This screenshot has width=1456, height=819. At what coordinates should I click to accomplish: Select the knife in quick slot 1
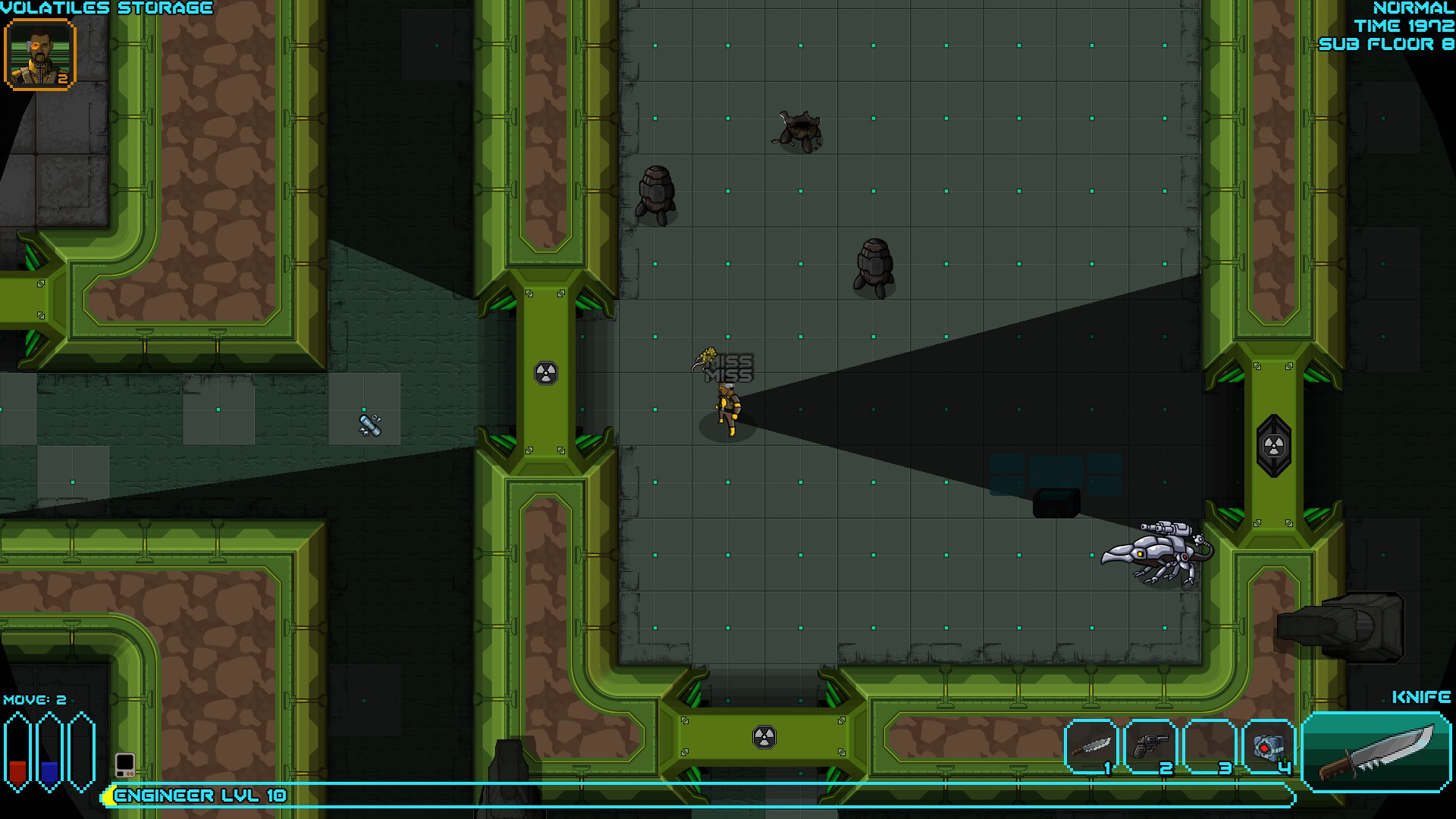1090,746
